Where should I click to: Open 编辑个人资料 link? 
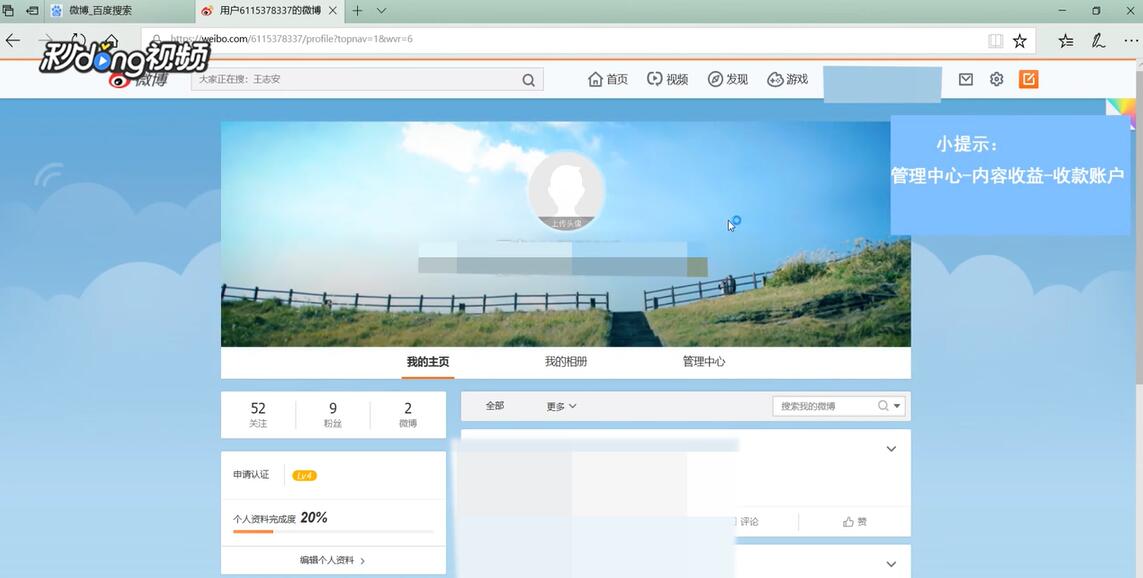coord(332,561)
